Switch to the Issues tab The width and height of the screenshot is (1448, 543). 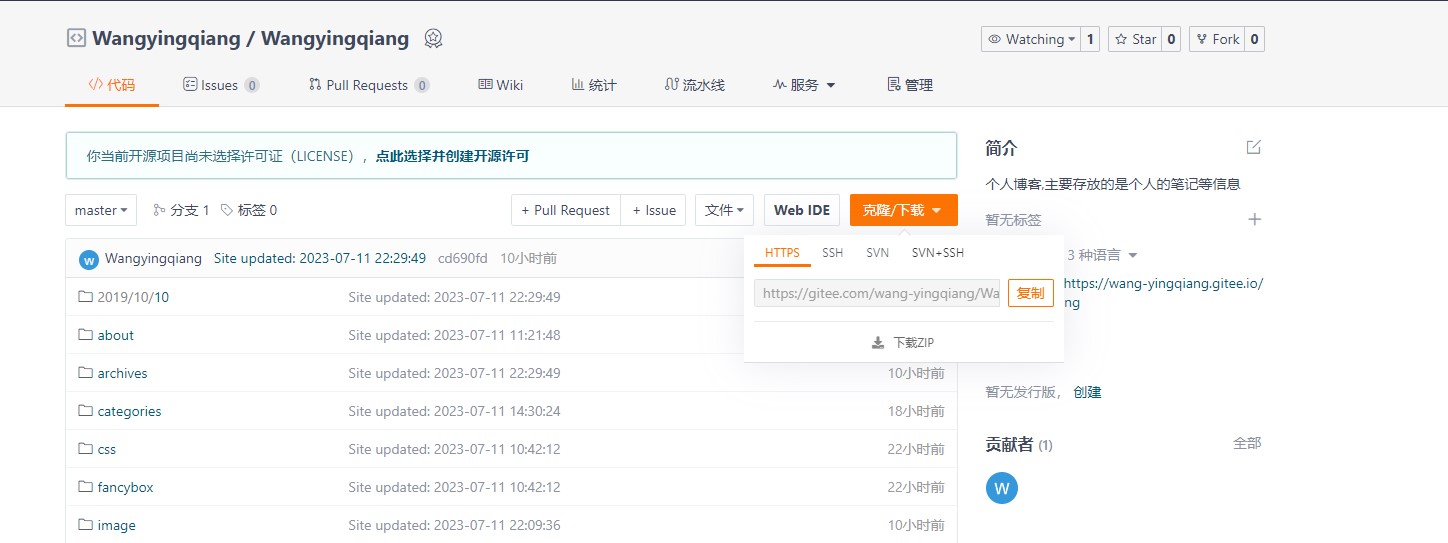220,85
